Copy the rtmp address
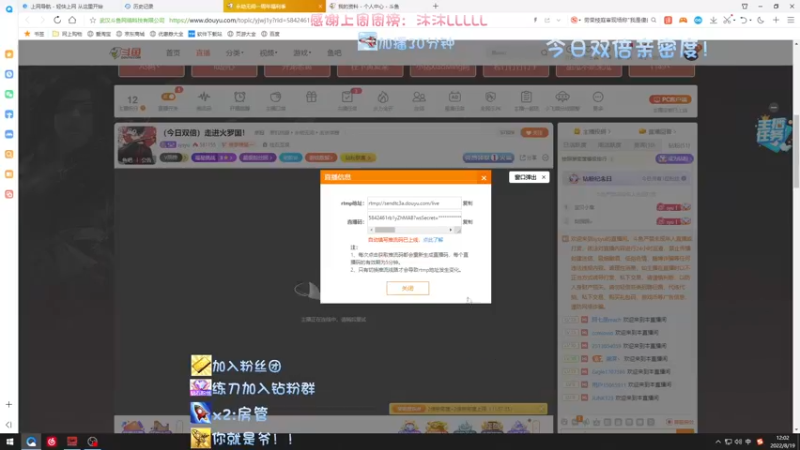800x450 pixels. pyautogui.click(x=467, y=203)
